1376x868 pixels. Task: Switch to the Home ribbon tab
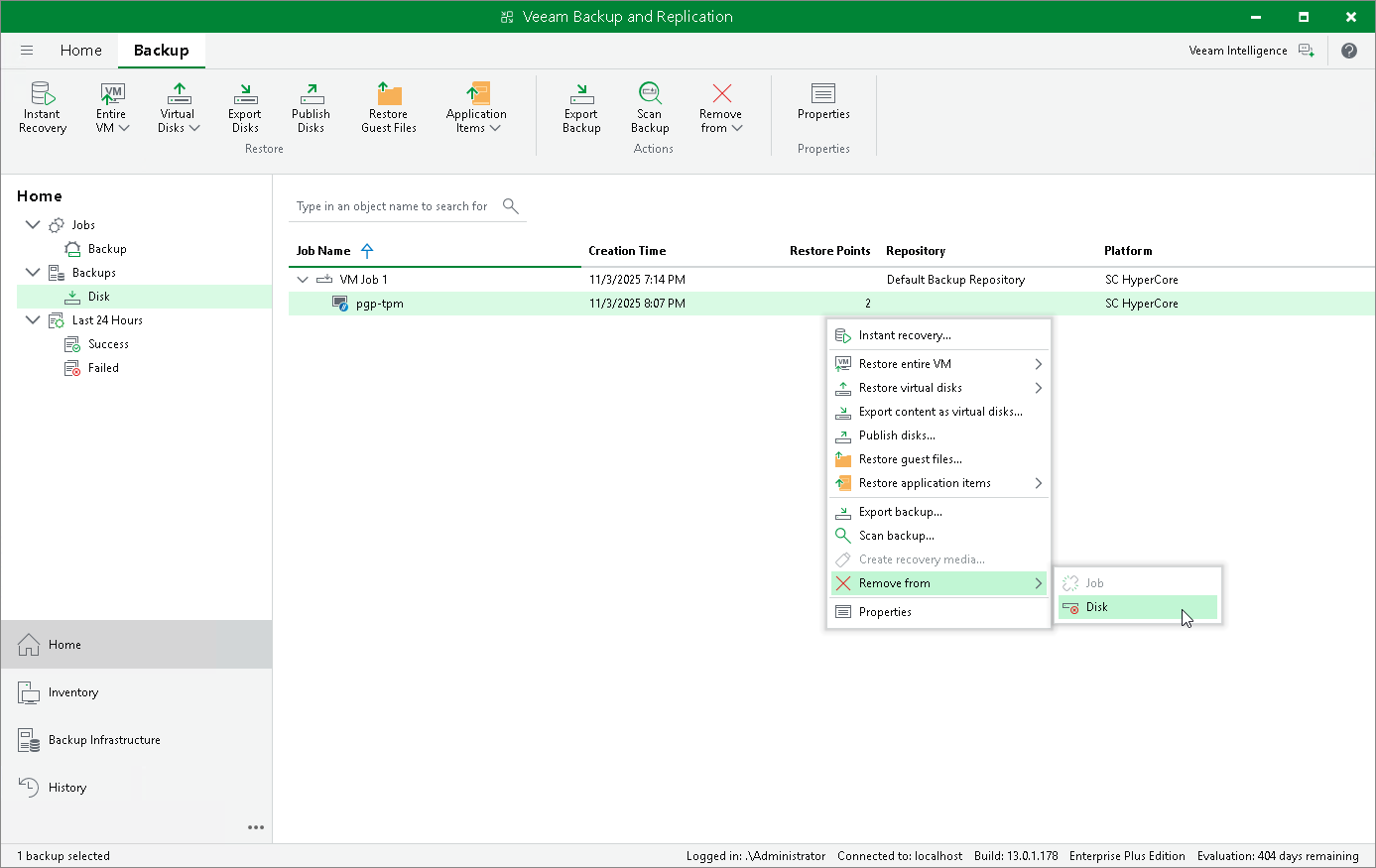coord(80,51)
